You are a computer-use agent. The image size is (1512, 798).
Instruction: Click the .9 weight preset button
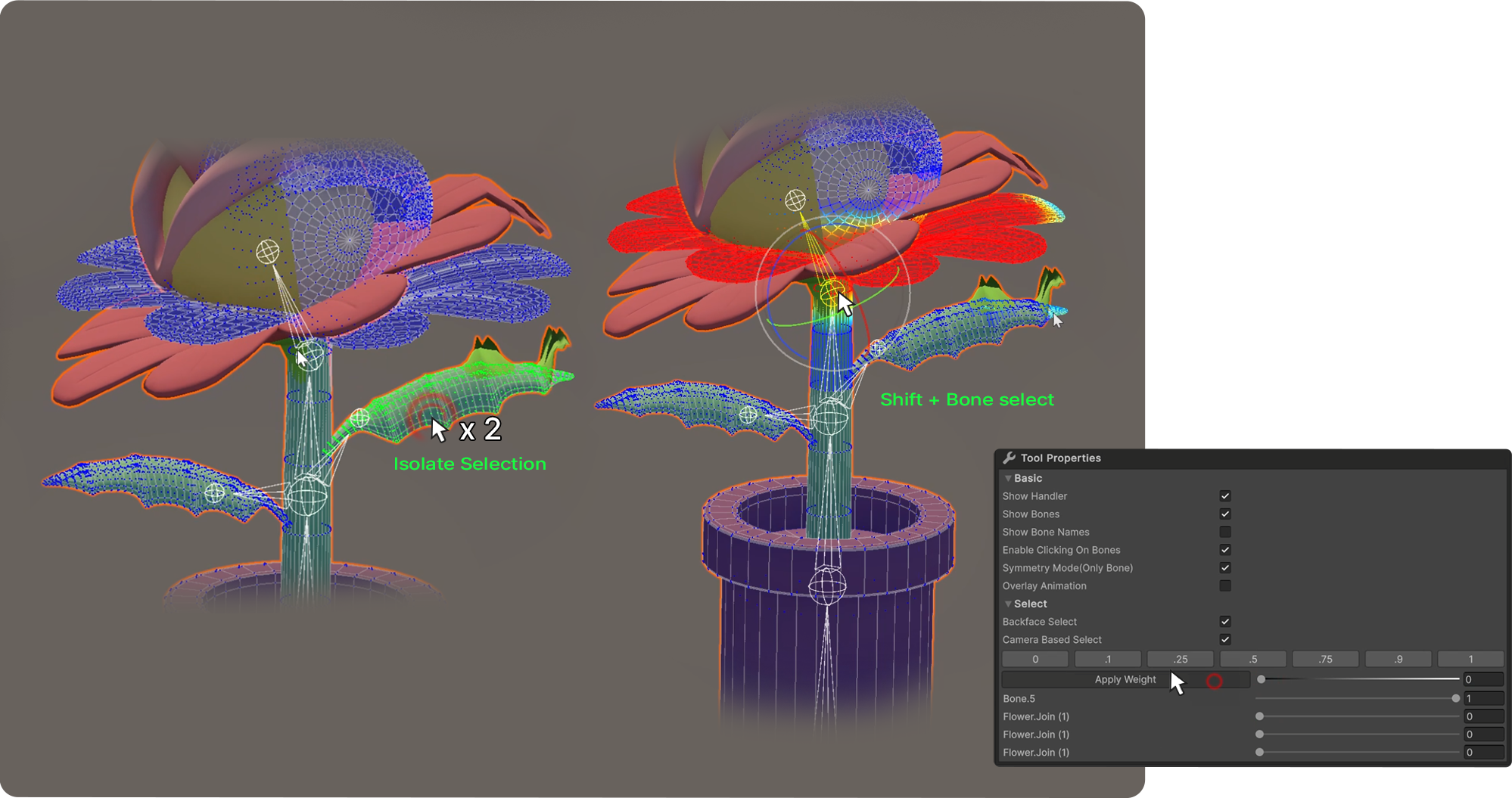point(1398,660)
